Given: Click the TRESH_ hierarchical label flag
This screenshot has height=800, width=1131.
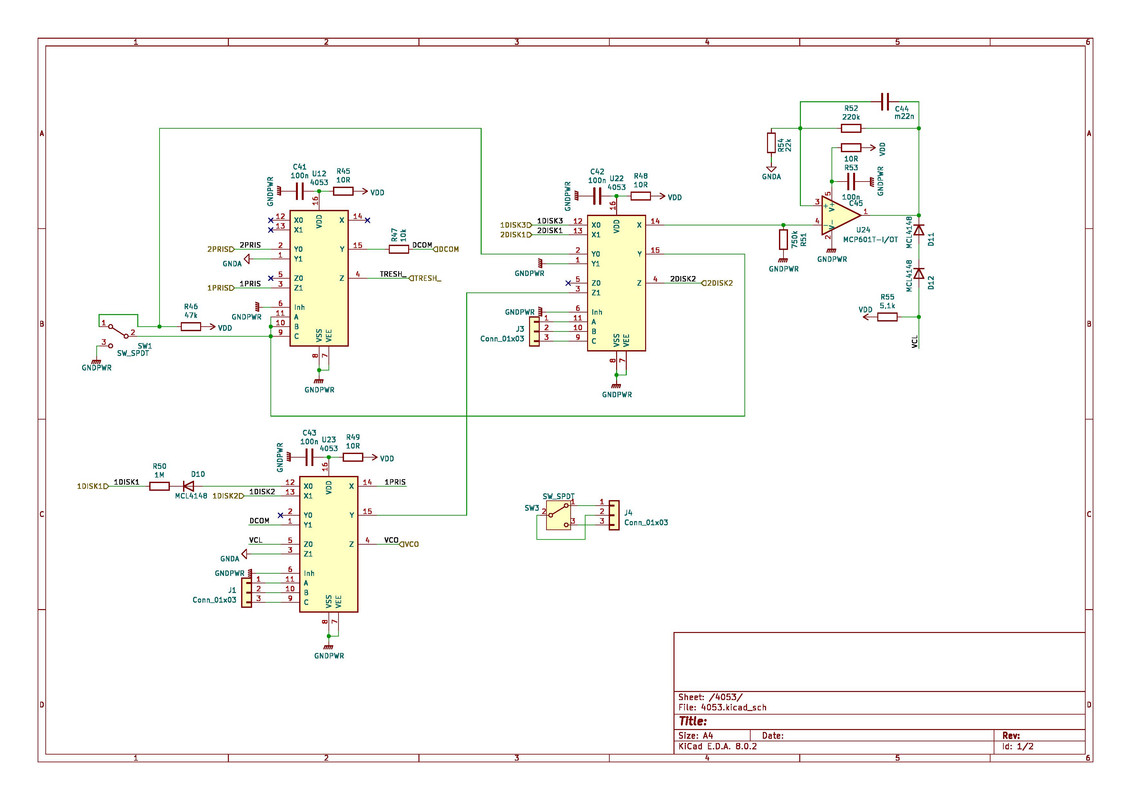Looking at the screenshot, I should (x=426, y=278).
